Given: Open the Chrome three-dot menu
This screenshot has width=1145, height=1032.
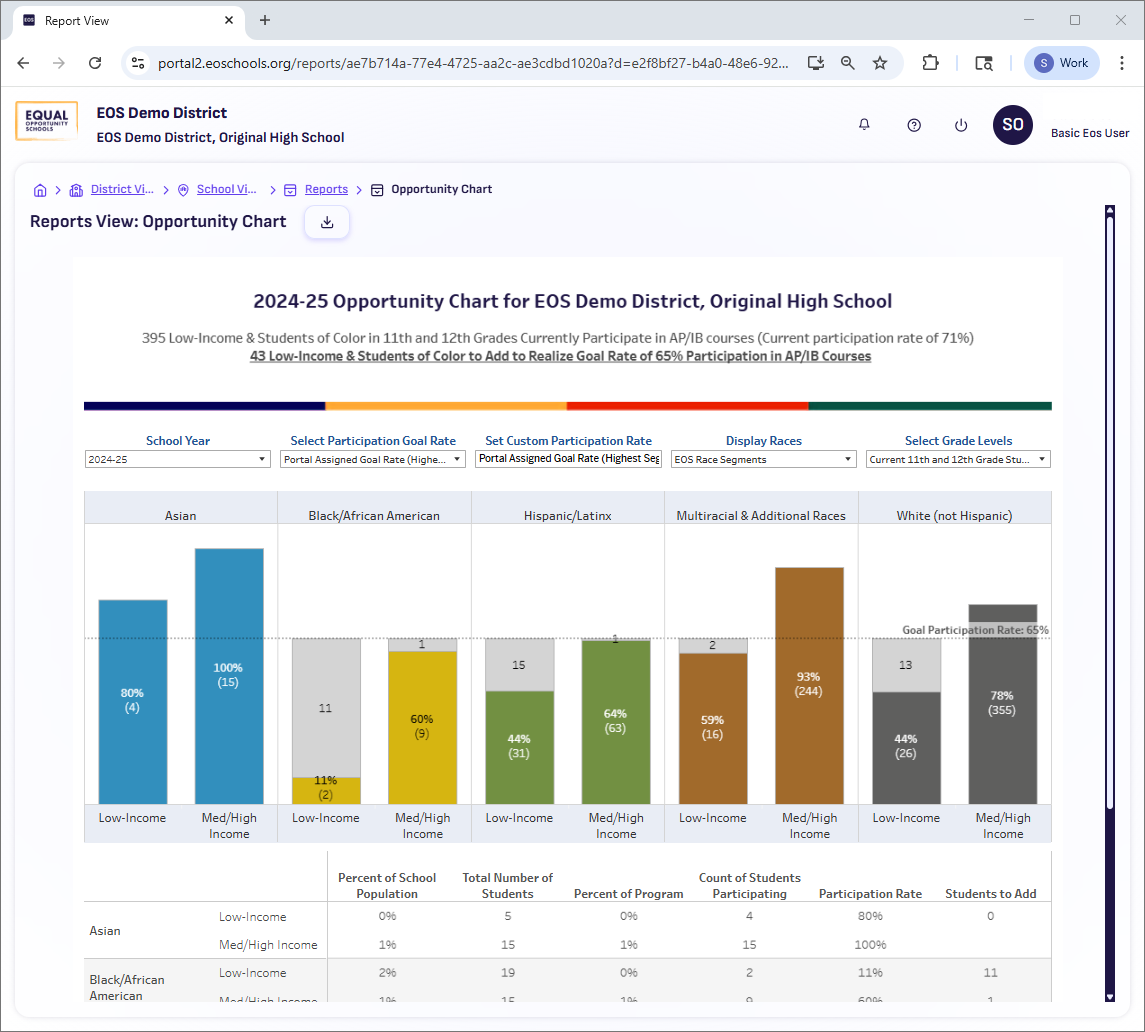Looking at the screenshot, I should coord(1122,62).
